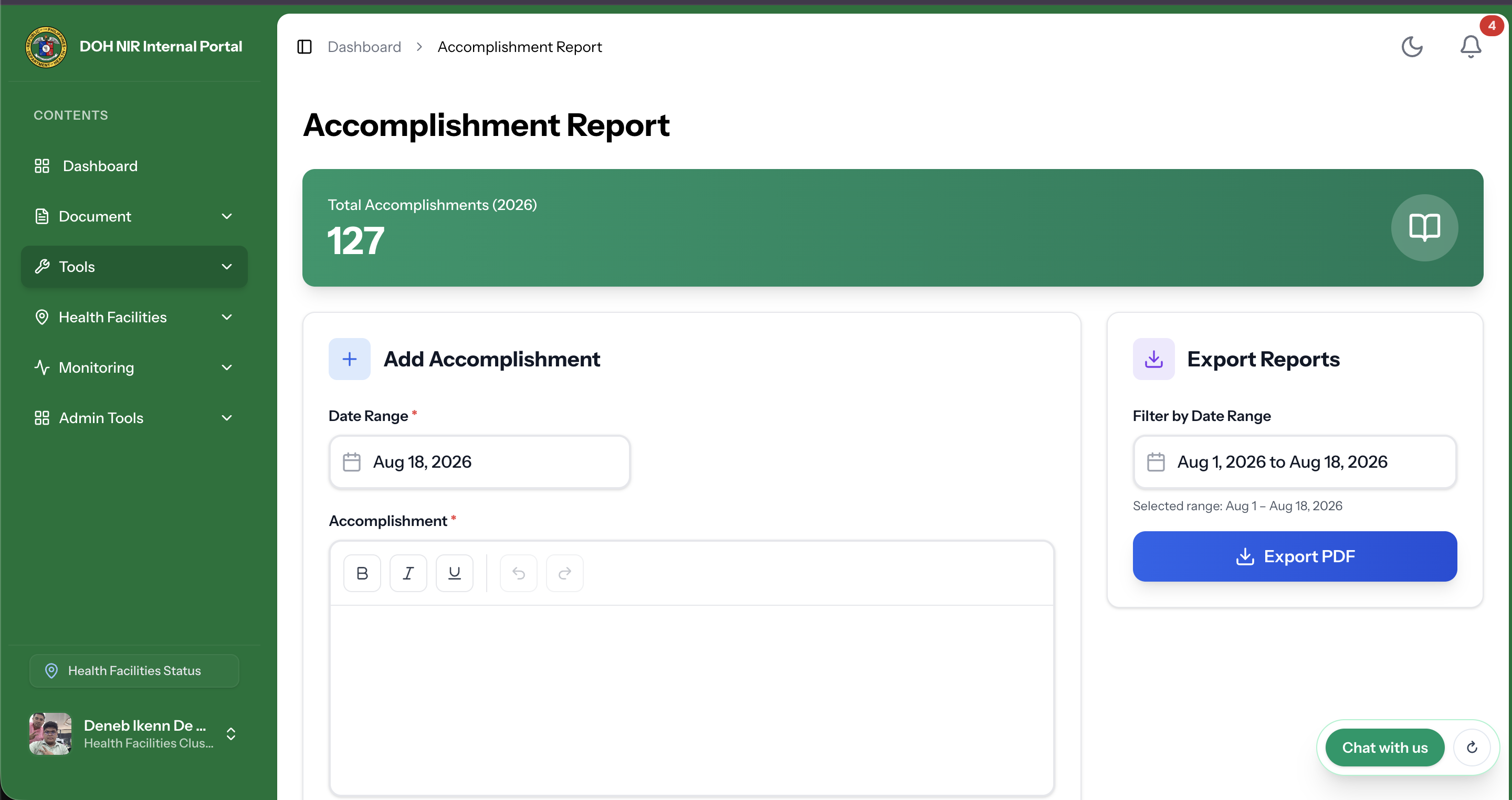Open the notifications bell
1512x800 pixels.
(x=1471, y=47)
